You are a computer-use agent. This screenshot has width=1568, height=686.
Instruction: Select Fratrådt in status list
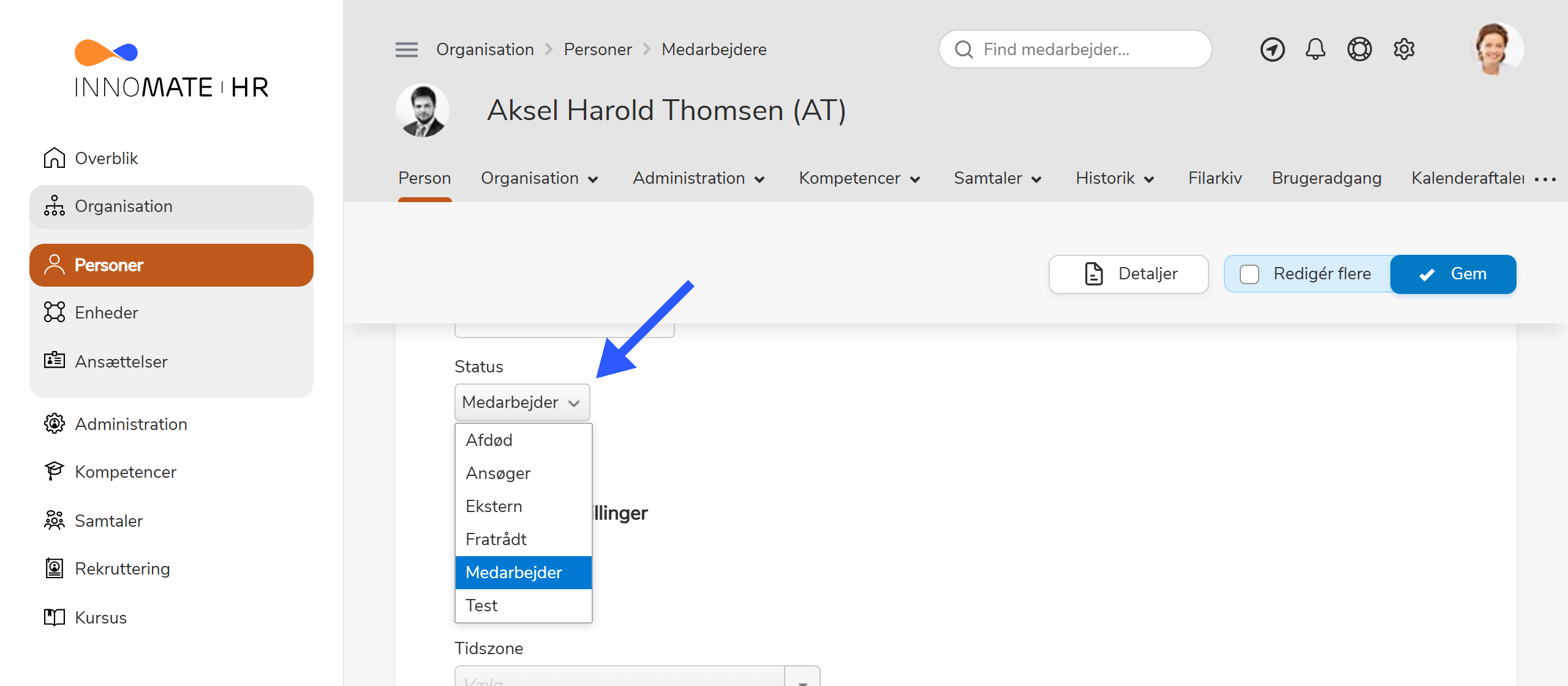496,539
